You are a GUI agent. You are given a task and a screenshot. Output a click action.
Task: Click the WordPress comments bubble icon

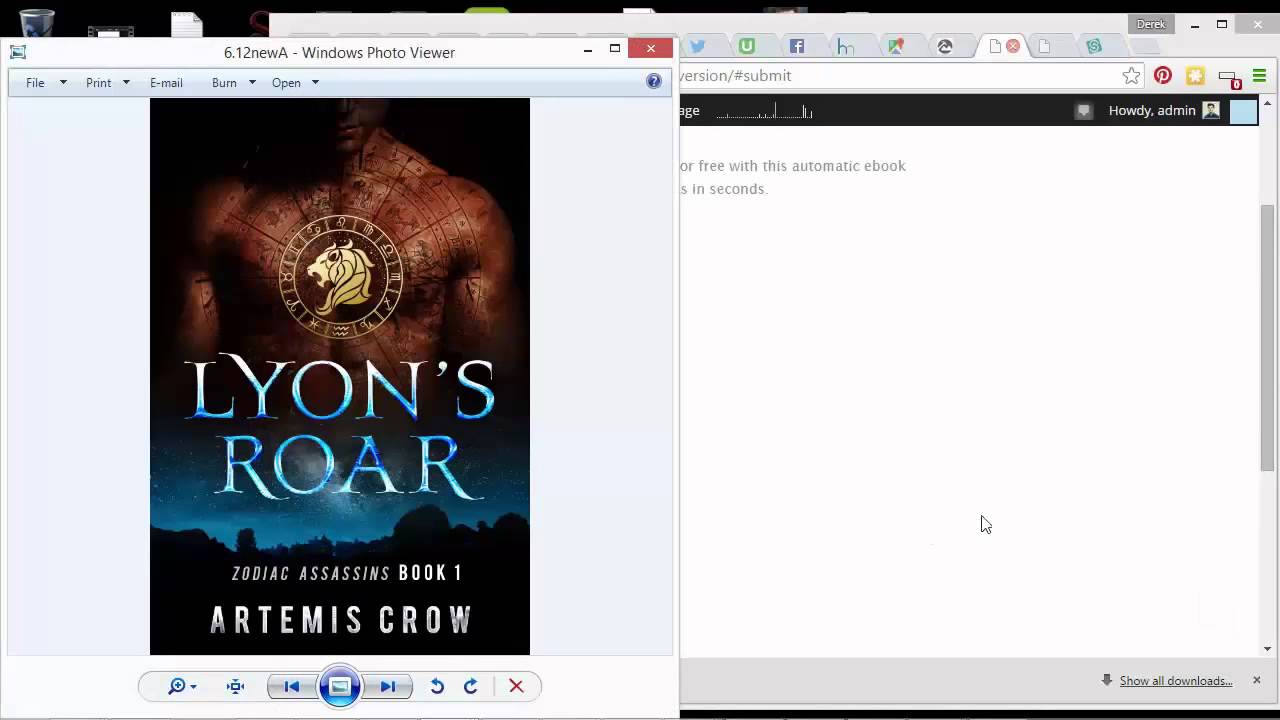coord(1083,111)
